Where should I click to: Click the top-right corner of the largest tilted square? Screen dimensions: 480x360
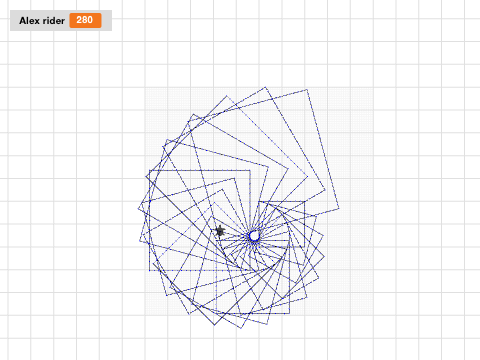tap(307, 90)
